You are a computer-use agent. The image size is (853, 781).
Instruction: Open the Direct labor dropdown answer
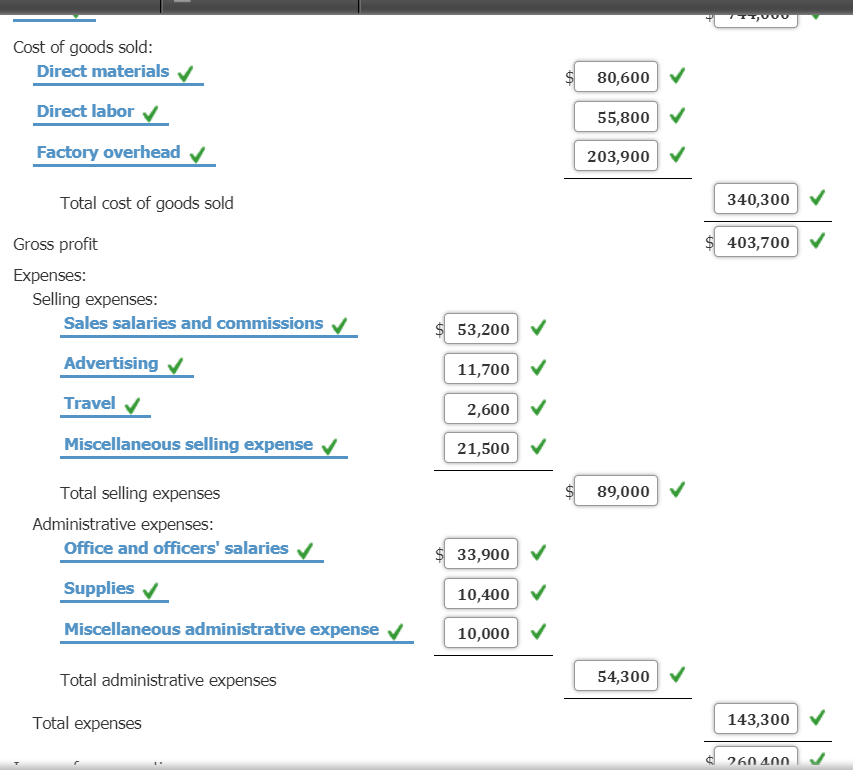(x=101, y=112)
